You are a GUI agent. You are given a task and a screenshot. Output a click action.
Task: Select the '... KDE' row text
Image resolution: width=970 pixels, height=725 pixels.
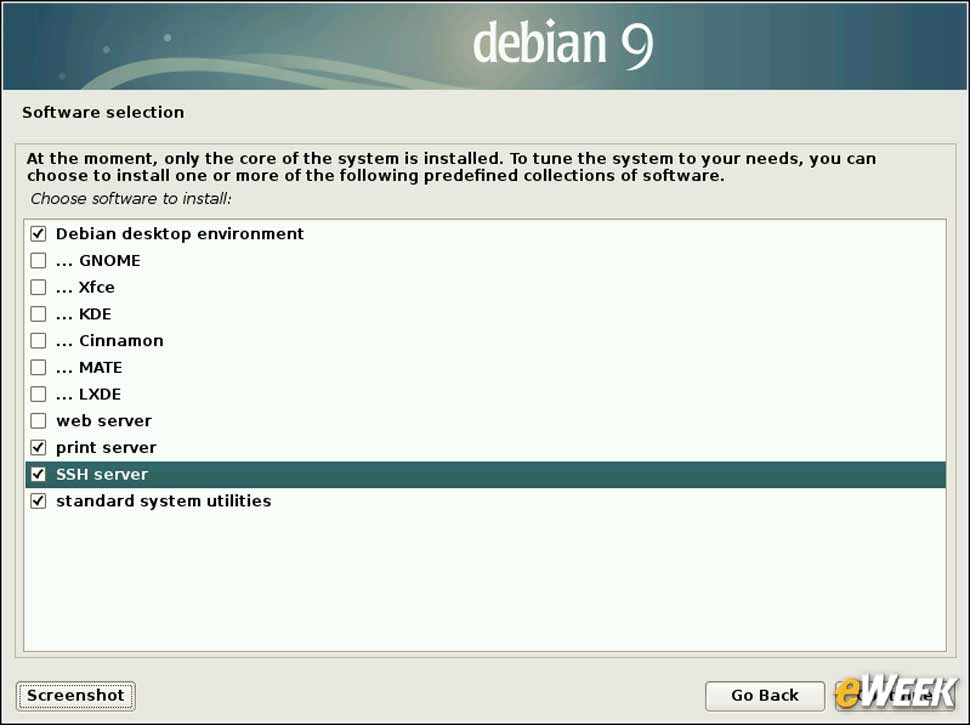click(x=84, y=314)
